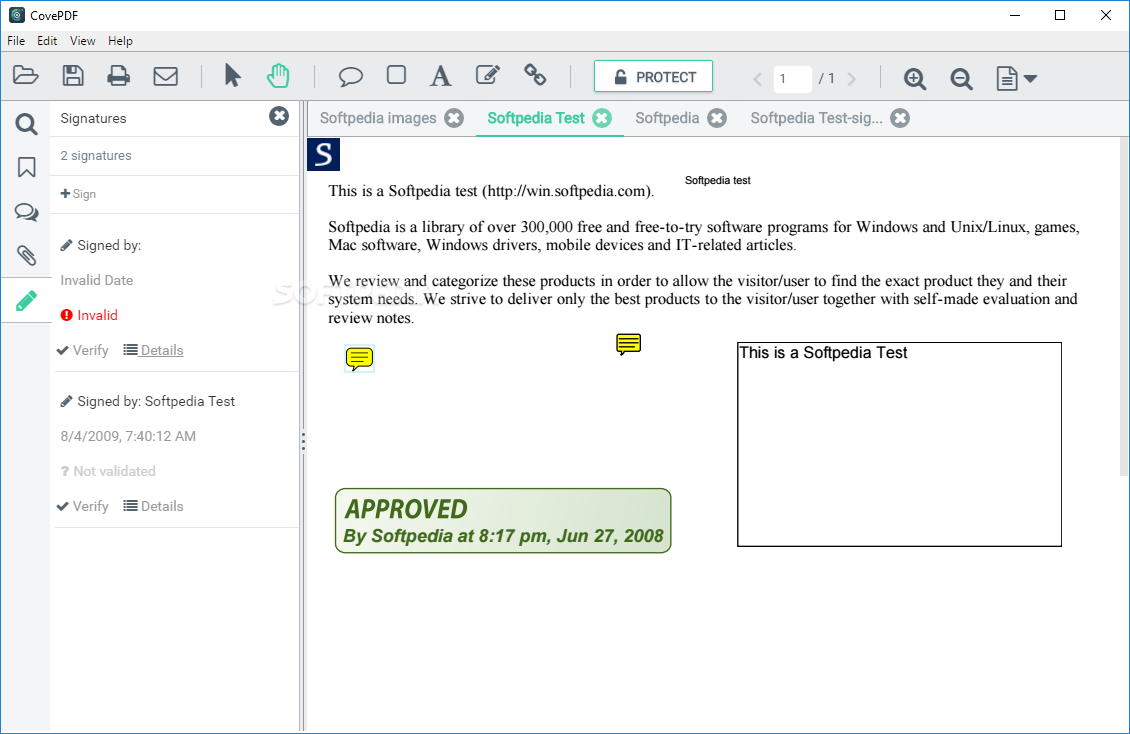Image resolution: width=1130 pixels, height=734 pixels.
Task: Select the arrow pointer tool
Action: click(x=232, y=76)
